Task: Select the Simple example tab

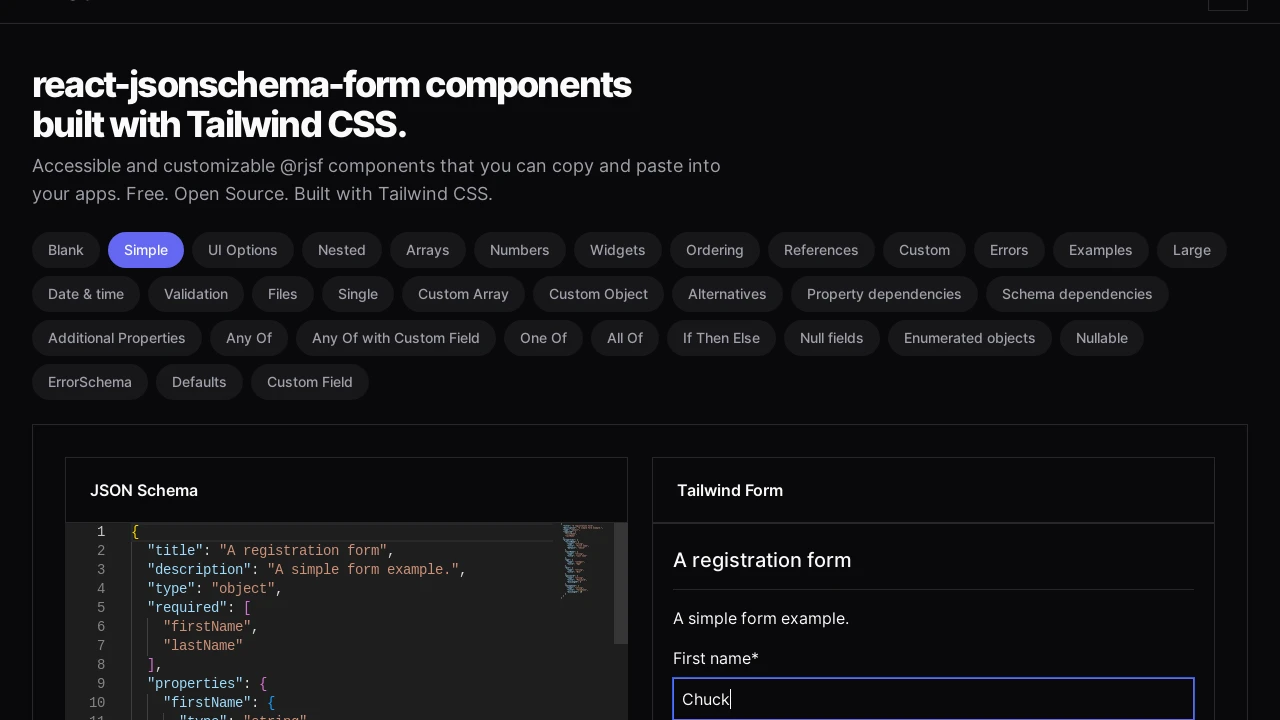Action: click(x=146, y=250)
